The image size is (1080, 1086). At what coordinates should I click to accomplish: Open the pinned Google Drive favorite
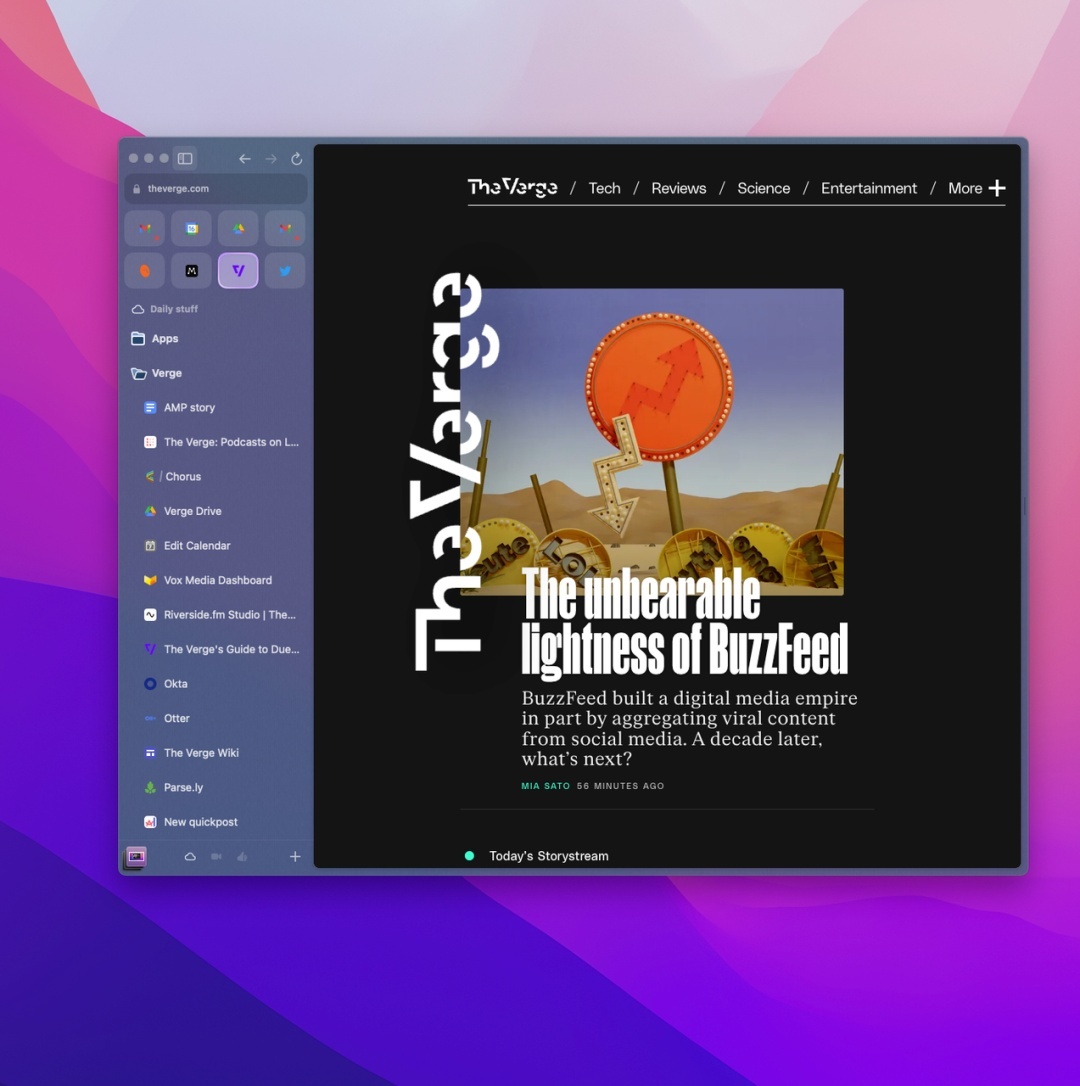point(238,229)
